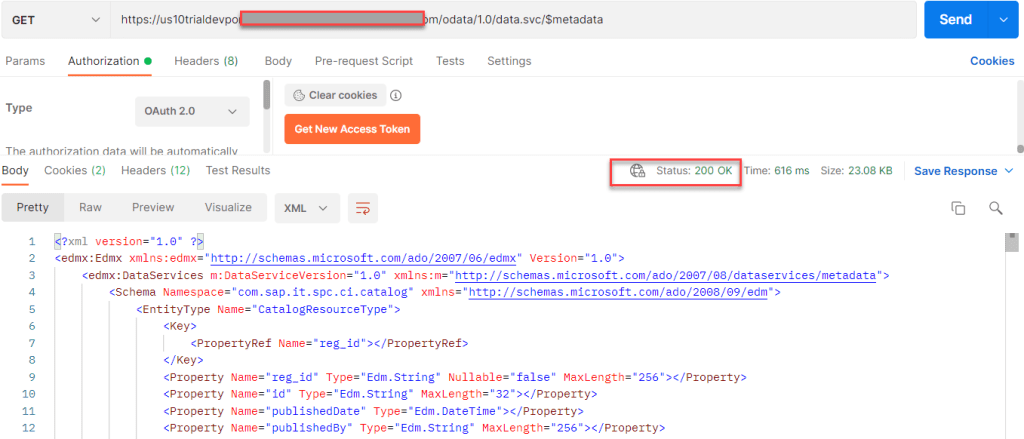Switch to the Raw response view
Screen dimensions: 1024x439
coord(91,208)
